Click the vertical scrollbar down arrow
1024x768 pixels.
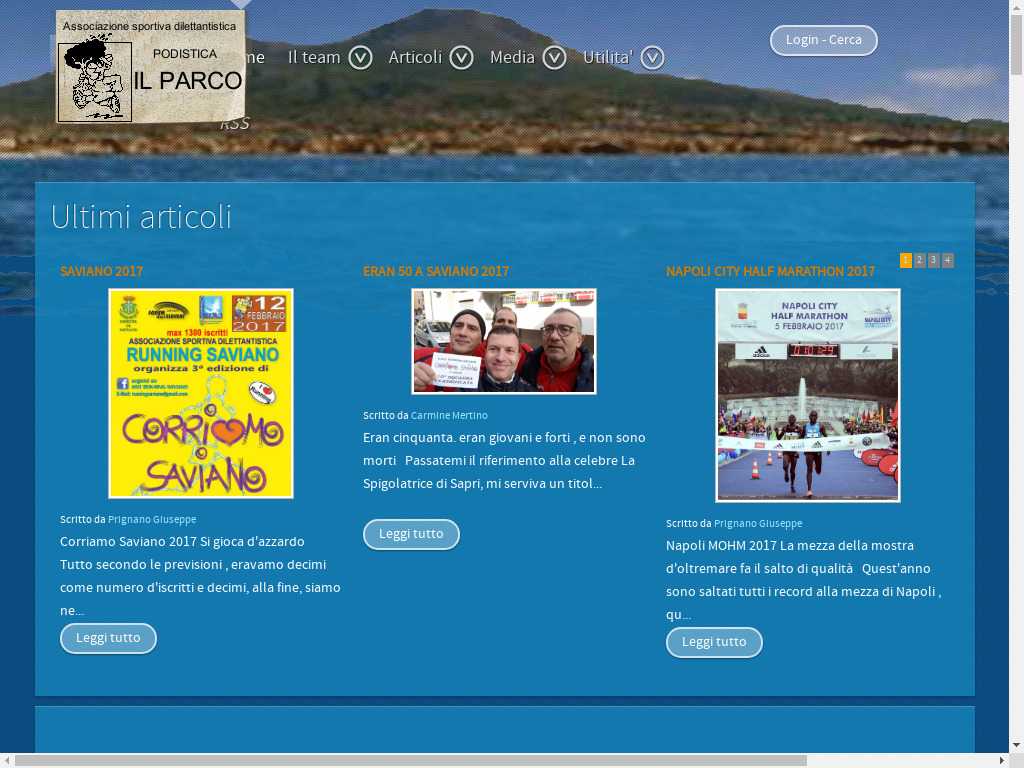pyautogui.click(x=1016, y=745)
